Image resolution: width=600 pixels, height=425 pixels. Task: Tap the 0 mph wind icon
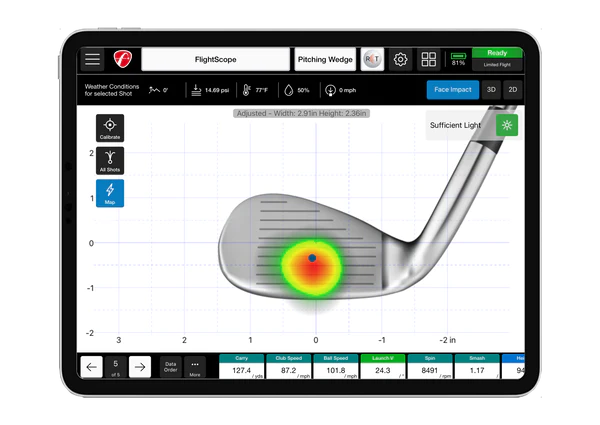click(330, 90)
